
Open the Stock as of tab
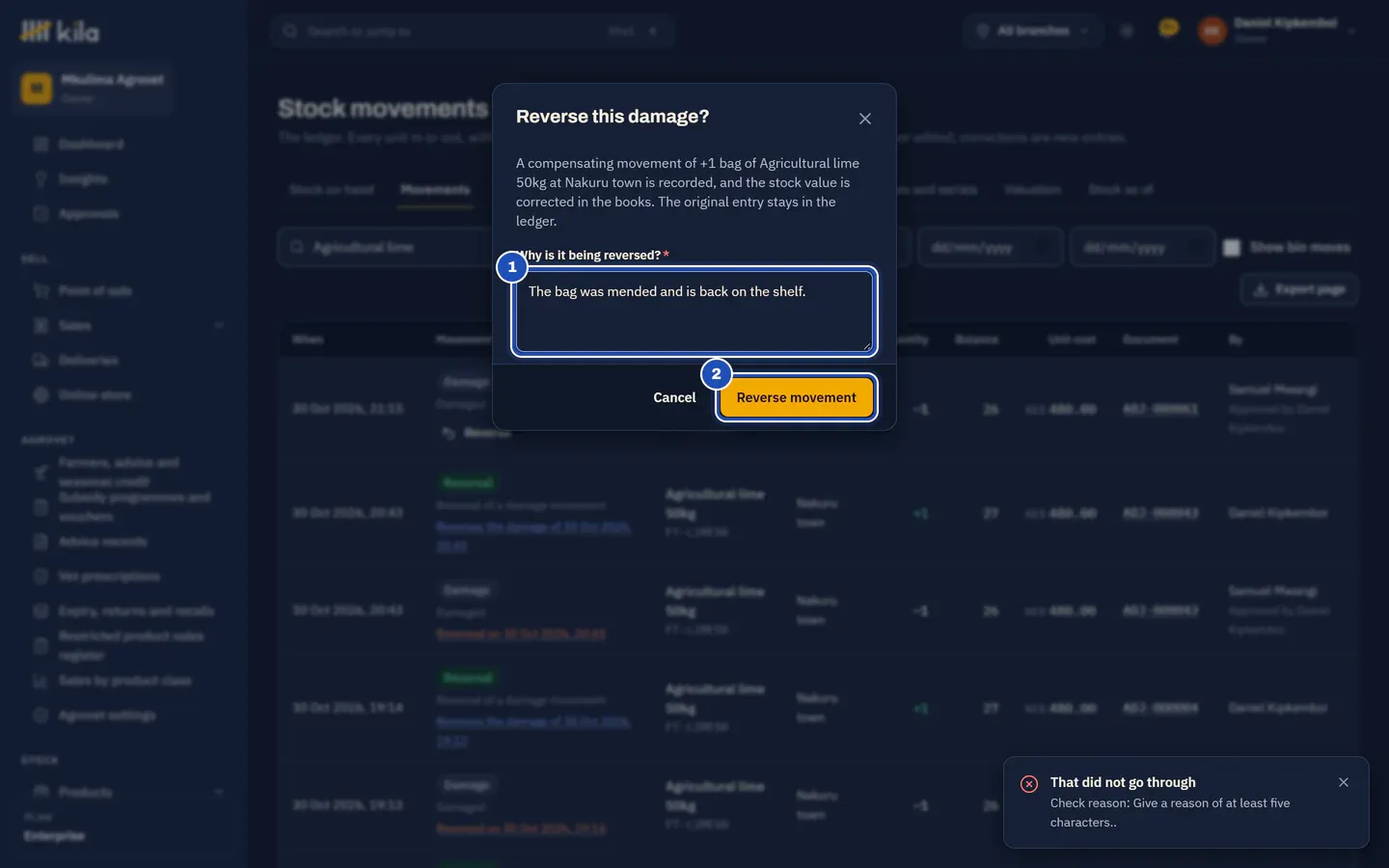coord(1121,190)
